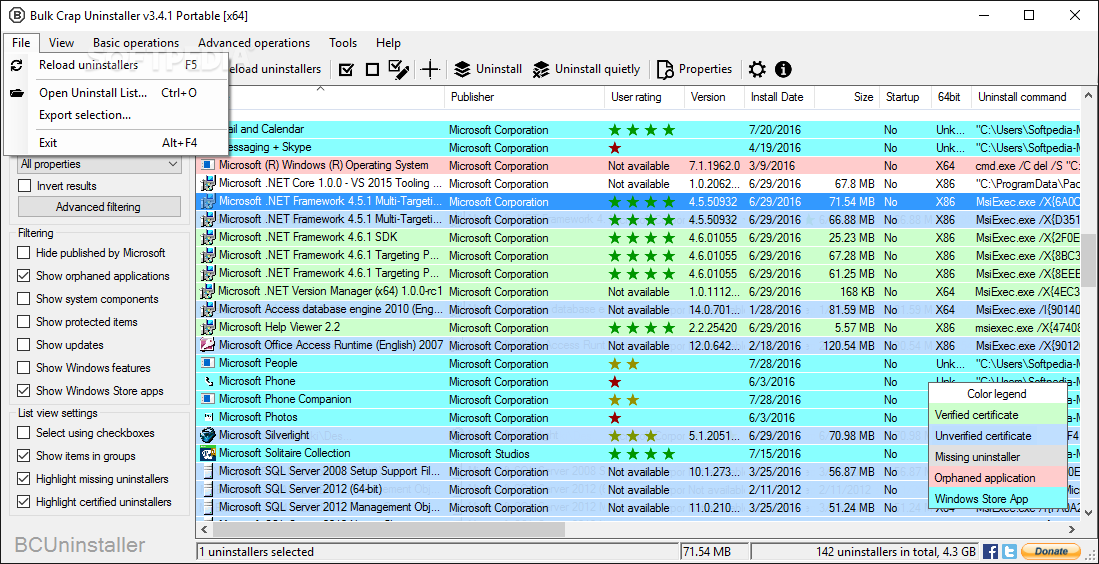Enable Select using checkboxes option
Image resolution: width=1099 pixels, height=564 pixels.
(x=25, y=433)
